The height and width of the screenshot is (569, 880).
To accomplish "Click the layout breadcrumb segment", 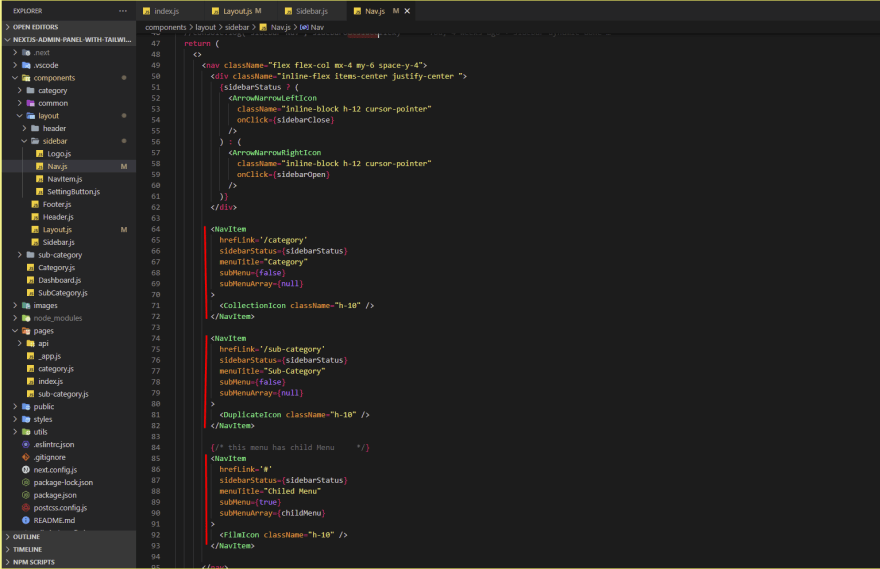I will [x=205, y=27].
